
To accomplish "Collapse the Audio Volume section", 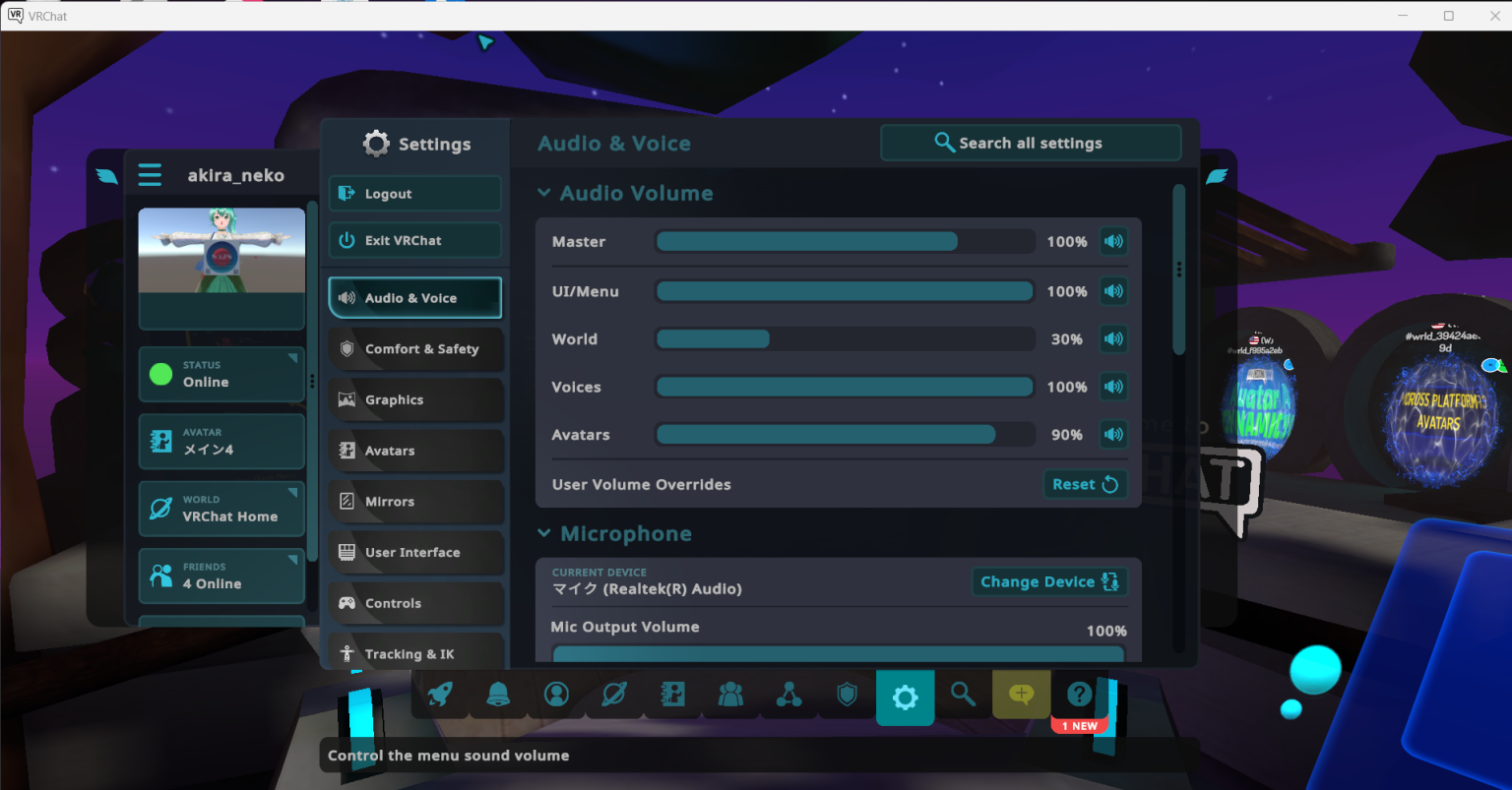I will coord(544,194).
